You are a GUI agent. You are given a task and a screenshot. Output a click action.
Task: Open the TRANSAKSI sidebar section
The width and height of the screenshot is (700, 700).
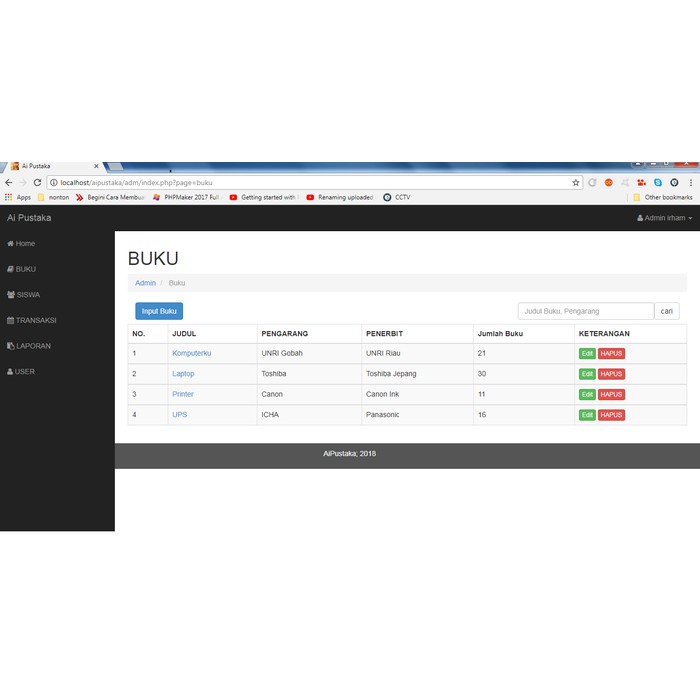(32, 320)
